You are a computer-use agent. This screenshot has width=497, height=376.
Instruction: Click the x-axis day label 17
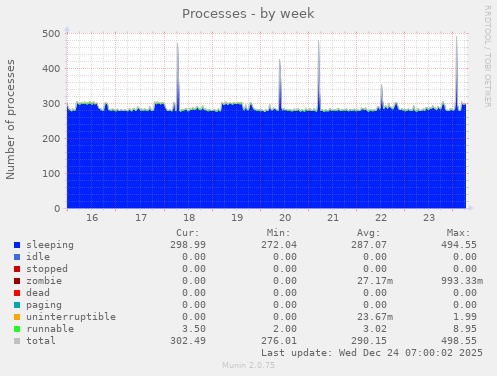pyautogui.click(x=141, y=218)
